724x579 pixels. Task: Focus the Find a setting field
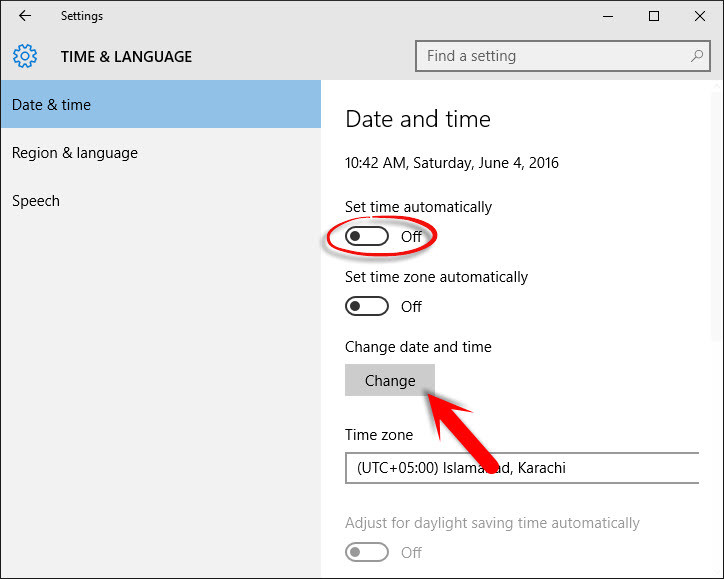(x=562, y=56)
